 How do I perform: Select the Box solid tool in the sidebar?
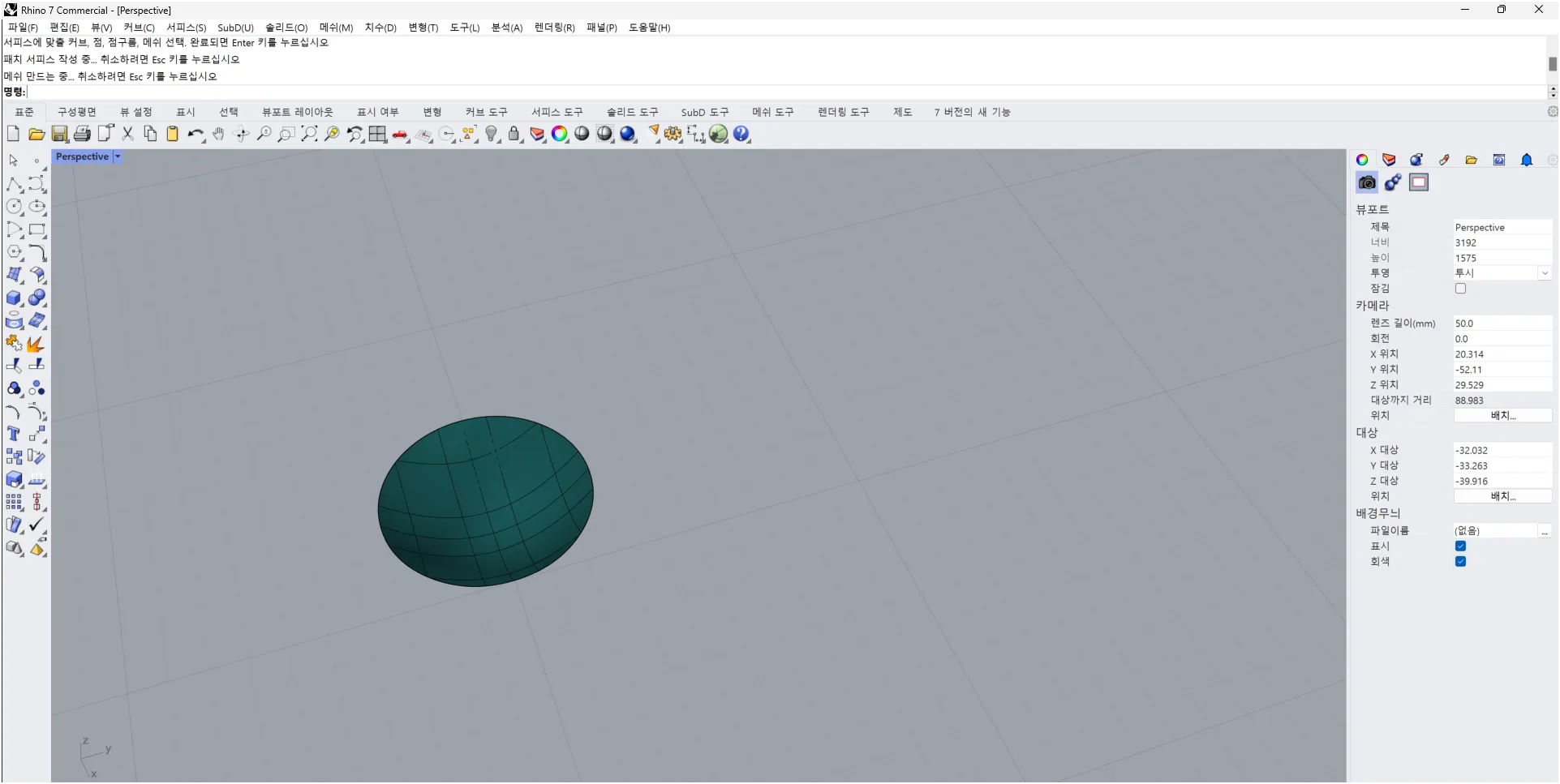tap(14, 298)
